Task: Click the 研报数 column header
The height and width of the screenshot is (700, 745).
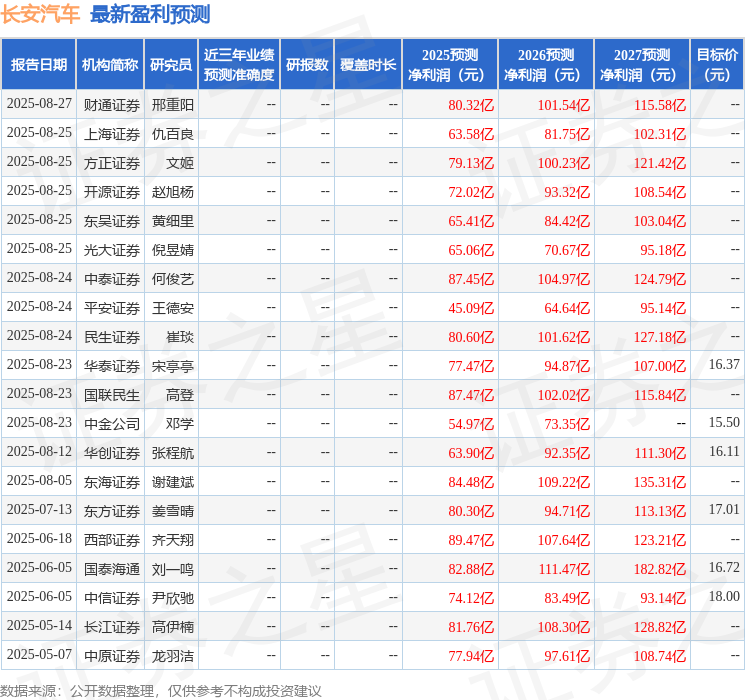Action: click(306, 64)
